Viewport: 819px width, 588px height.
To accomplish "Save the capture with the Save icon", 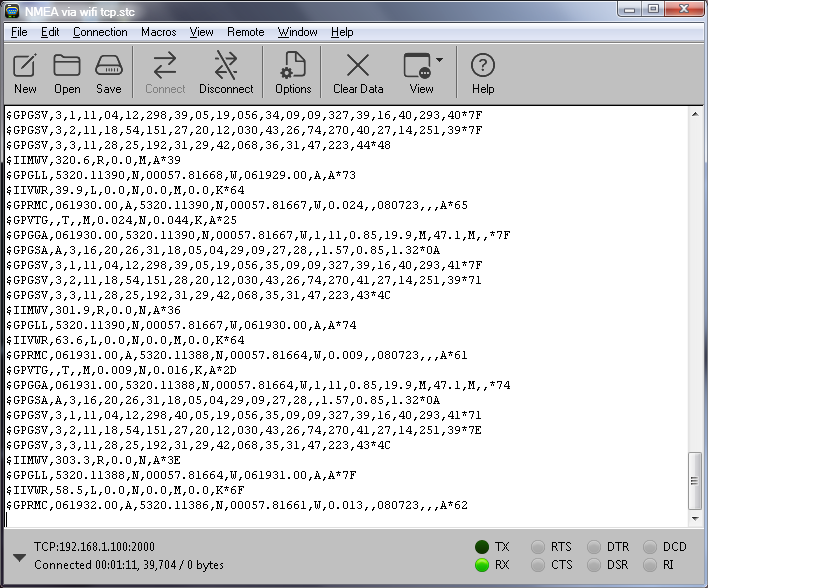I will click(x=109, y=66).
